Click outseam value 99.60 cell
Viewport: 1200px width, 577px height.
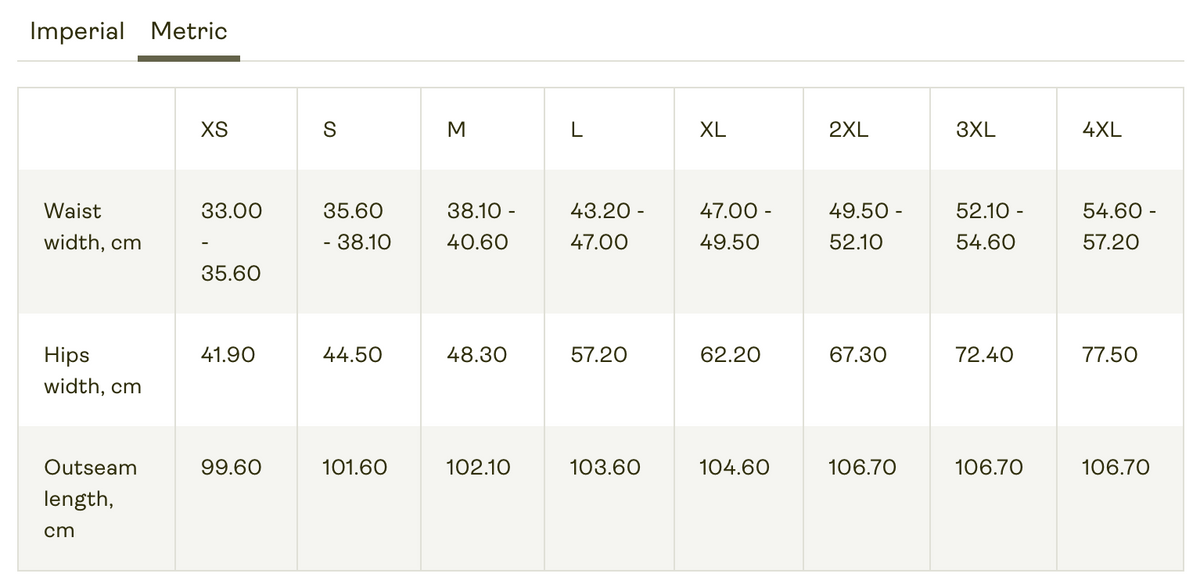pos(231,467)
